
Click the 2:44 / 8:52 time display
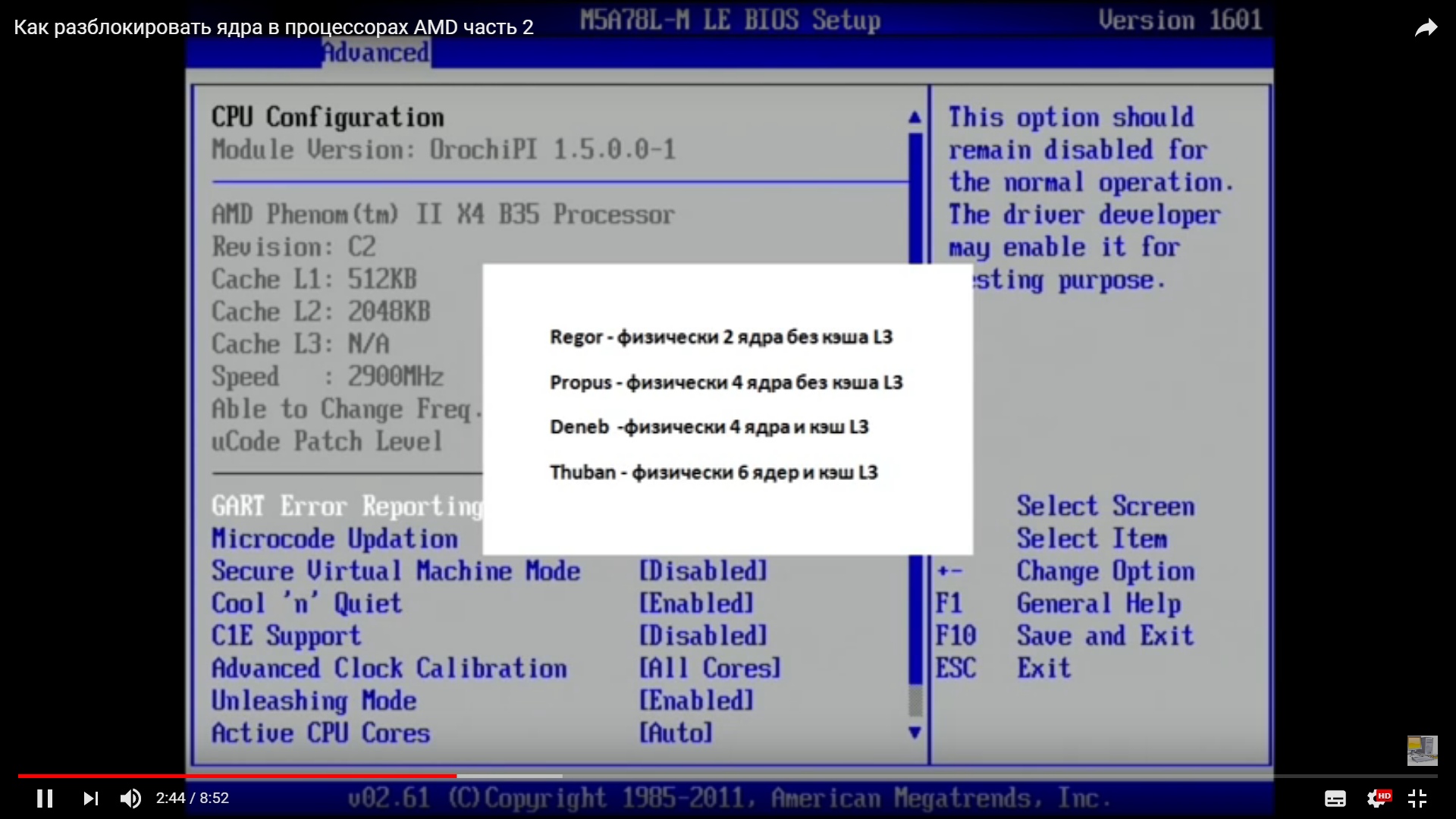point(192,798)
